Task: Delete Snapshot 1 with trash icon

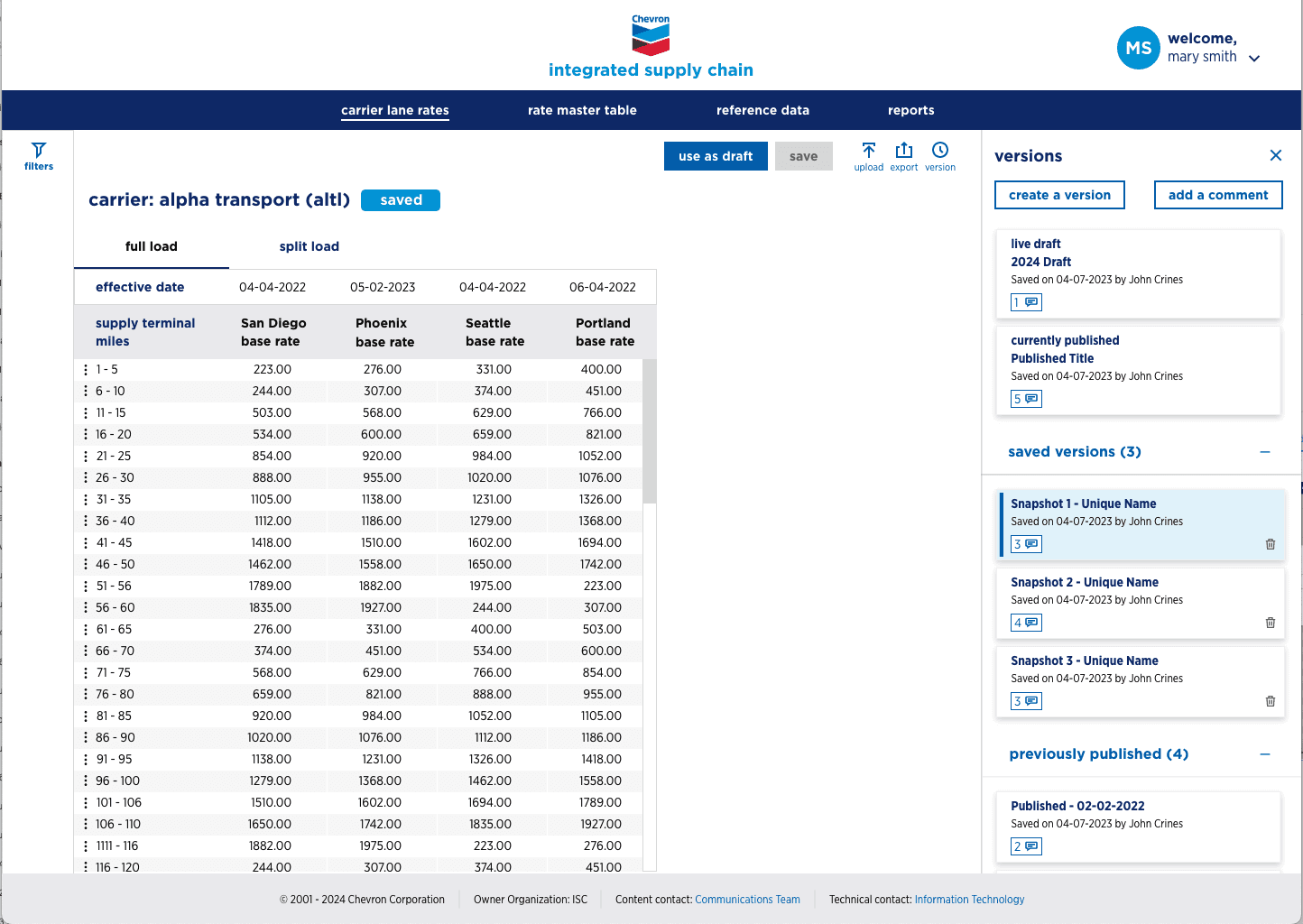Action: 1271,544
